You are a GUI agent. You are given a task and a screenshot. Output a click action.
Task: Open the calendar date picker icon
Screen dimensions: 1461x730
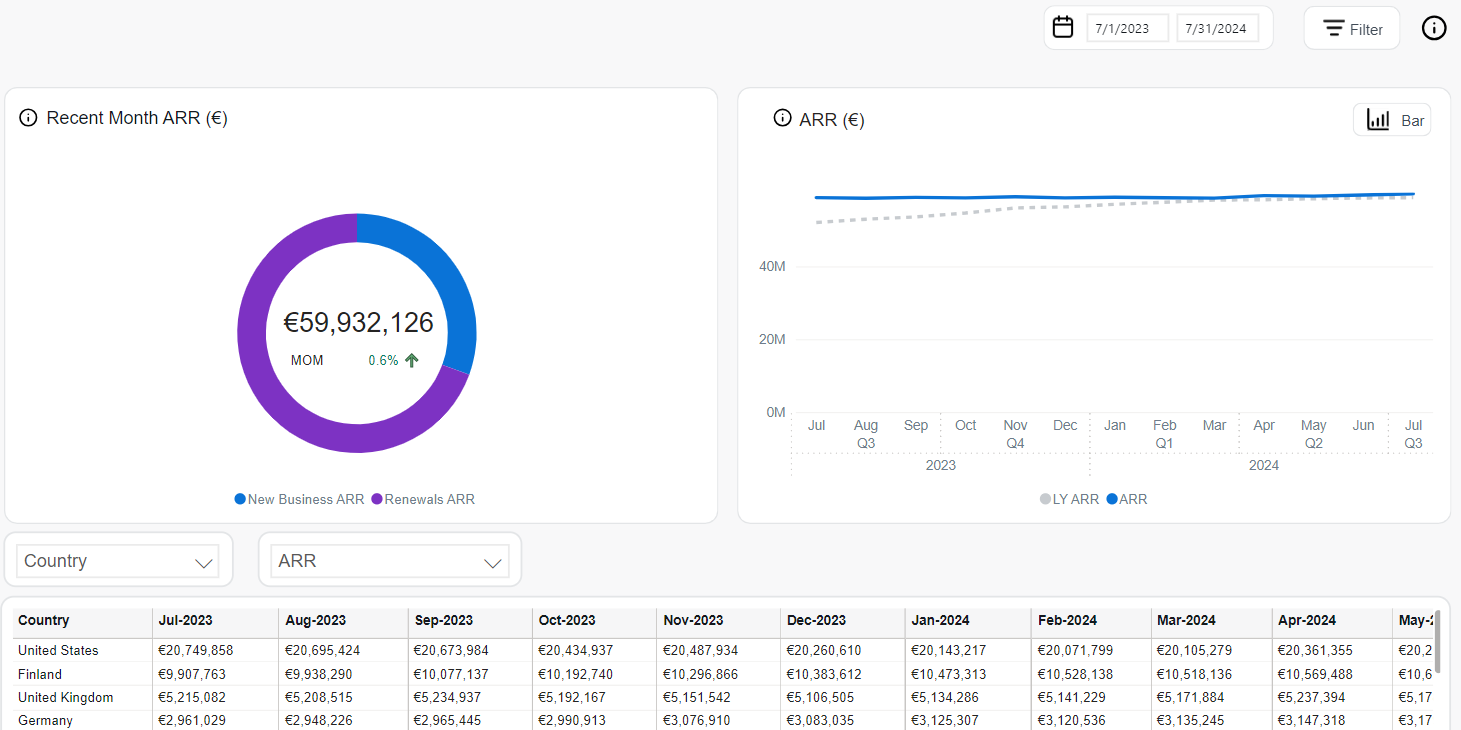point(1063,27)
